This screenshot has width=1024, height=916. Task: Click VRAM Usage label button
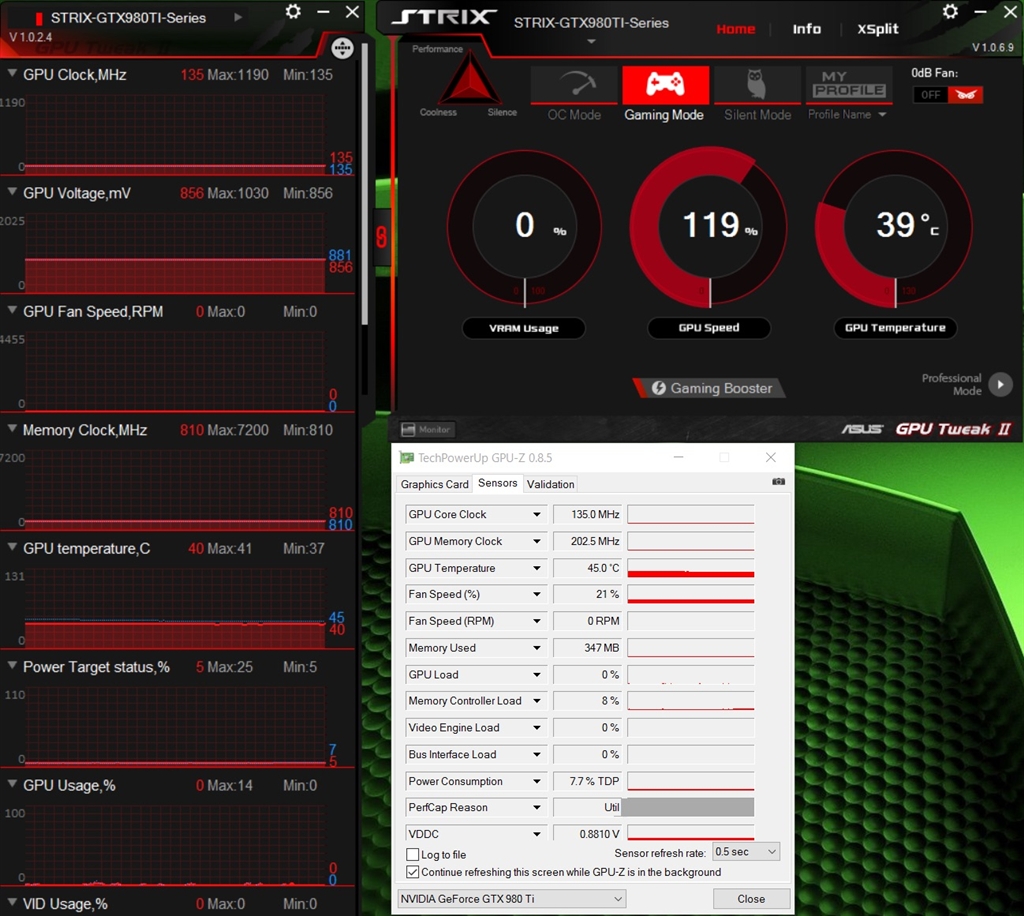pyautogui.click(x=524, y=328)
